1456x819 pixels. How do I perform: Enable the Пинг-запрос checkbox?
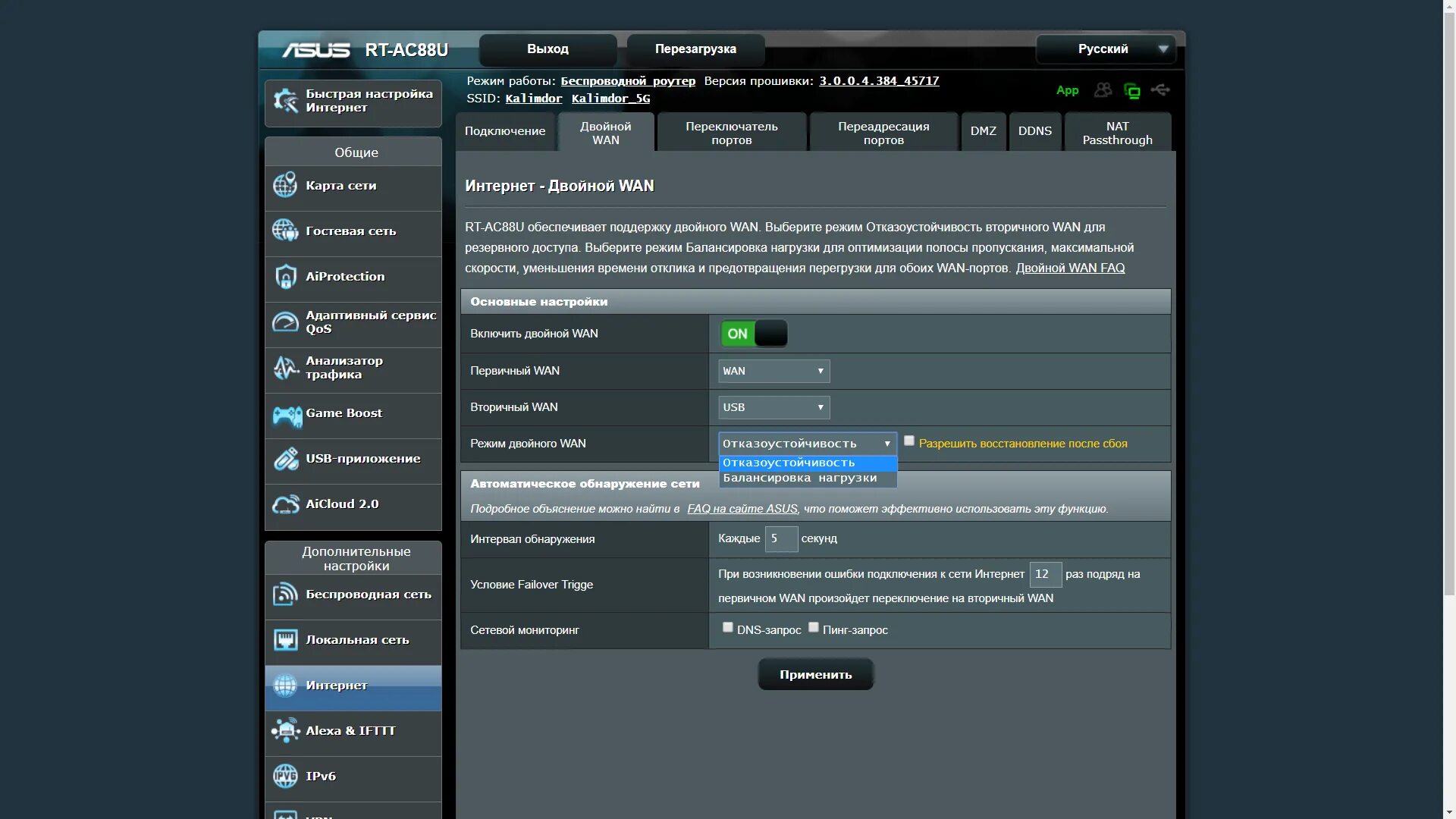(813, 627)
